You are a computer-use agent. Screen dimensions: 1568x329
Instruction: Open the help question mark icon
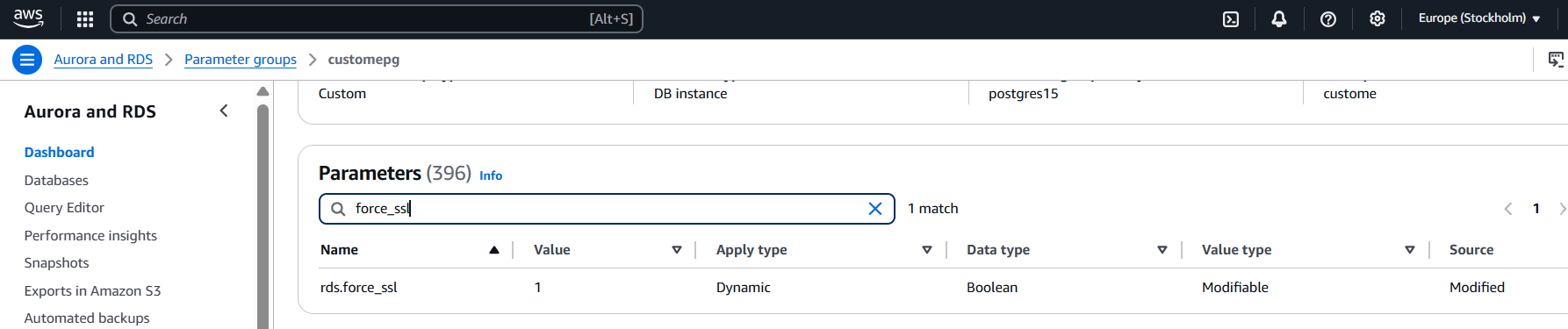[x=1328, y=19]
